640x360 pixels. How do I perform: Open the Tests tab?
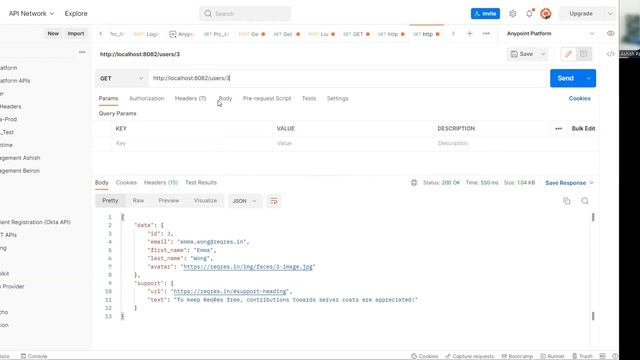[309, 98]
